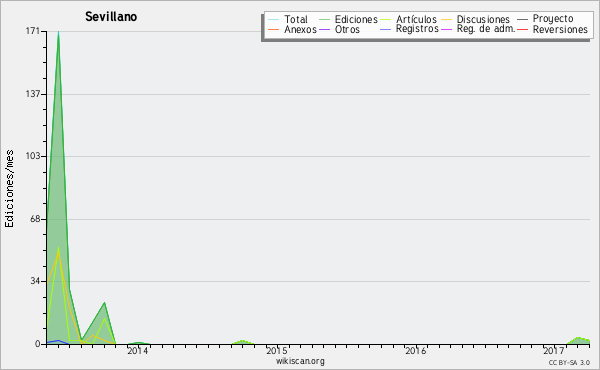Click the Sevillano chart title

pos(111,16)
